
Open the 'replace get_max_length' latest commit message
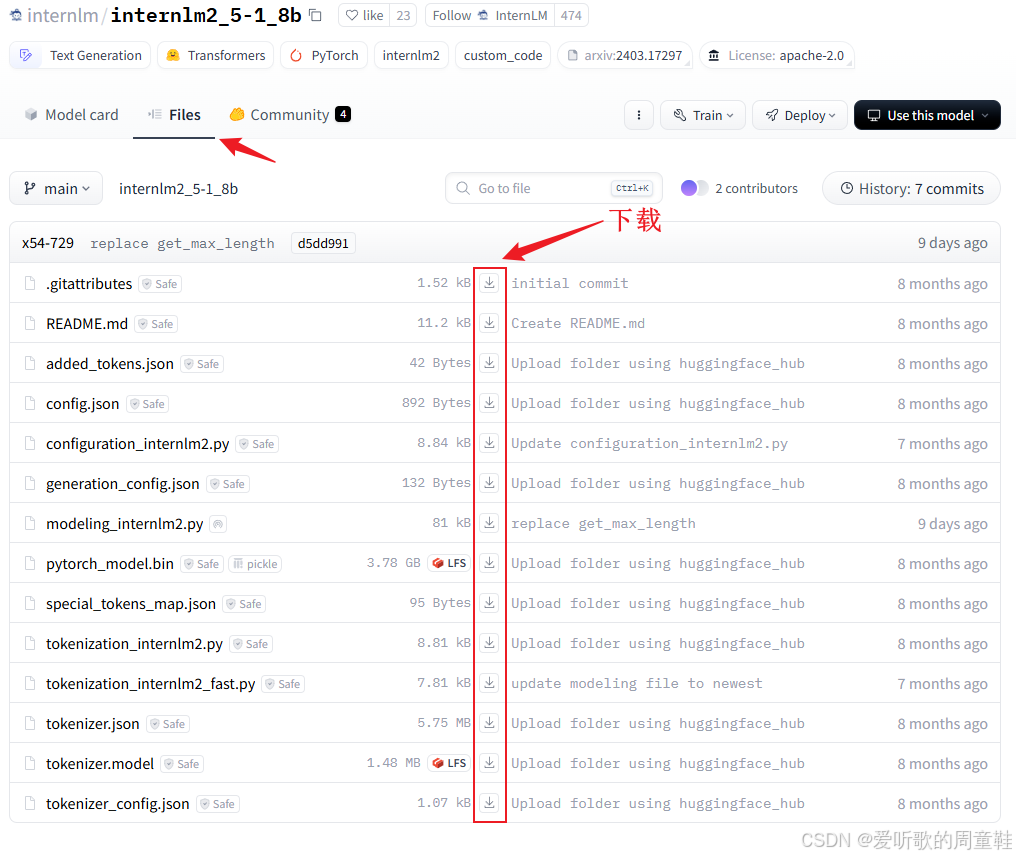(x=182, y=244)
